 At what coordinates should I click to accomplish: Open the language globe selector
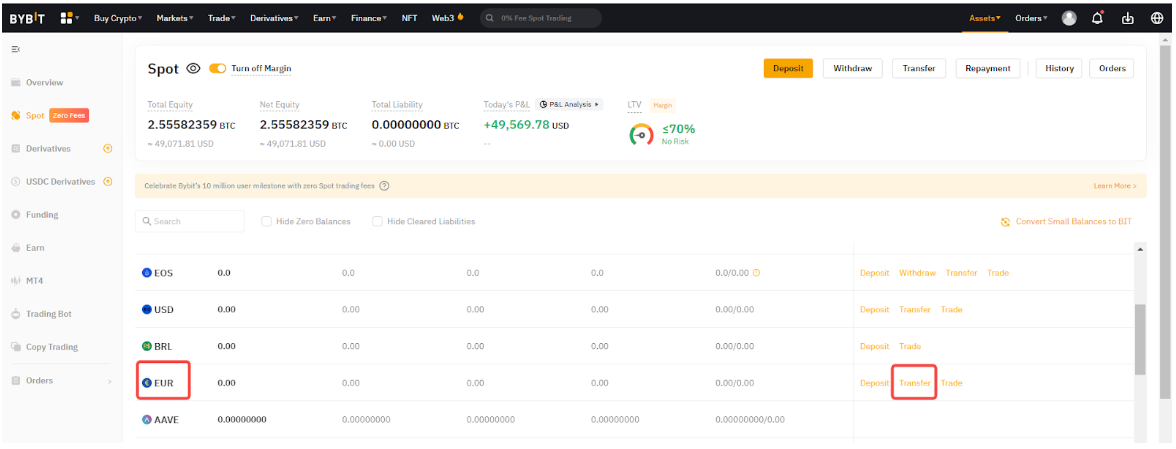pos(1157,18)
